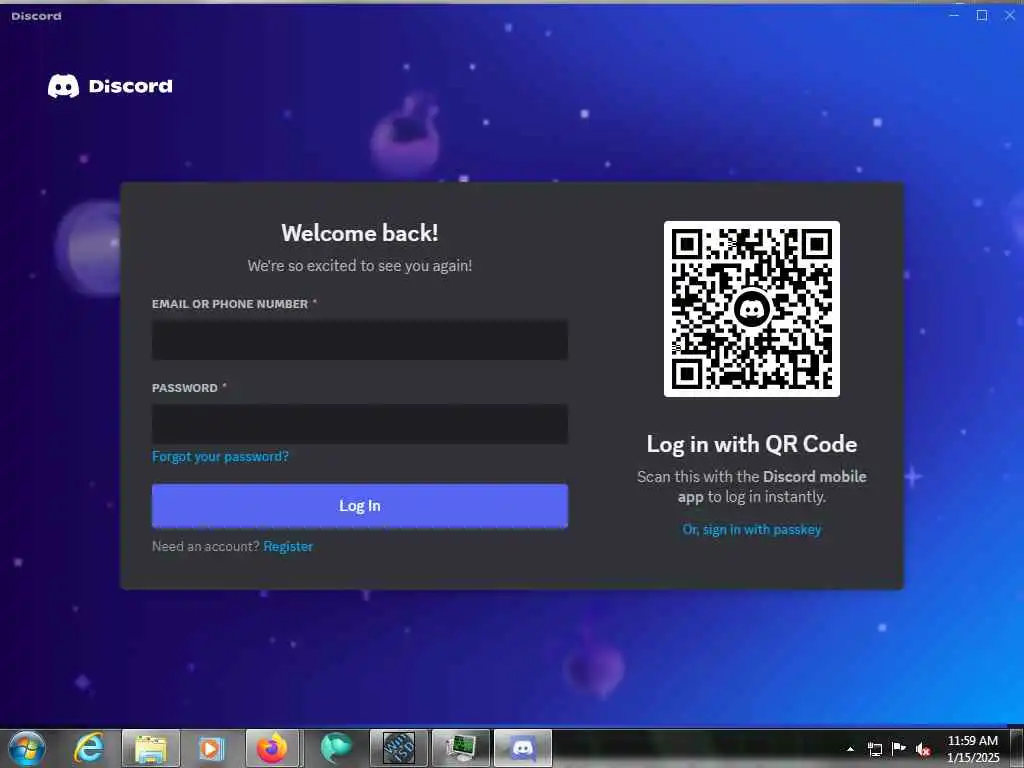Open the Windows Start orb
Screen dimensions: 1024x768
pos(27,748)
